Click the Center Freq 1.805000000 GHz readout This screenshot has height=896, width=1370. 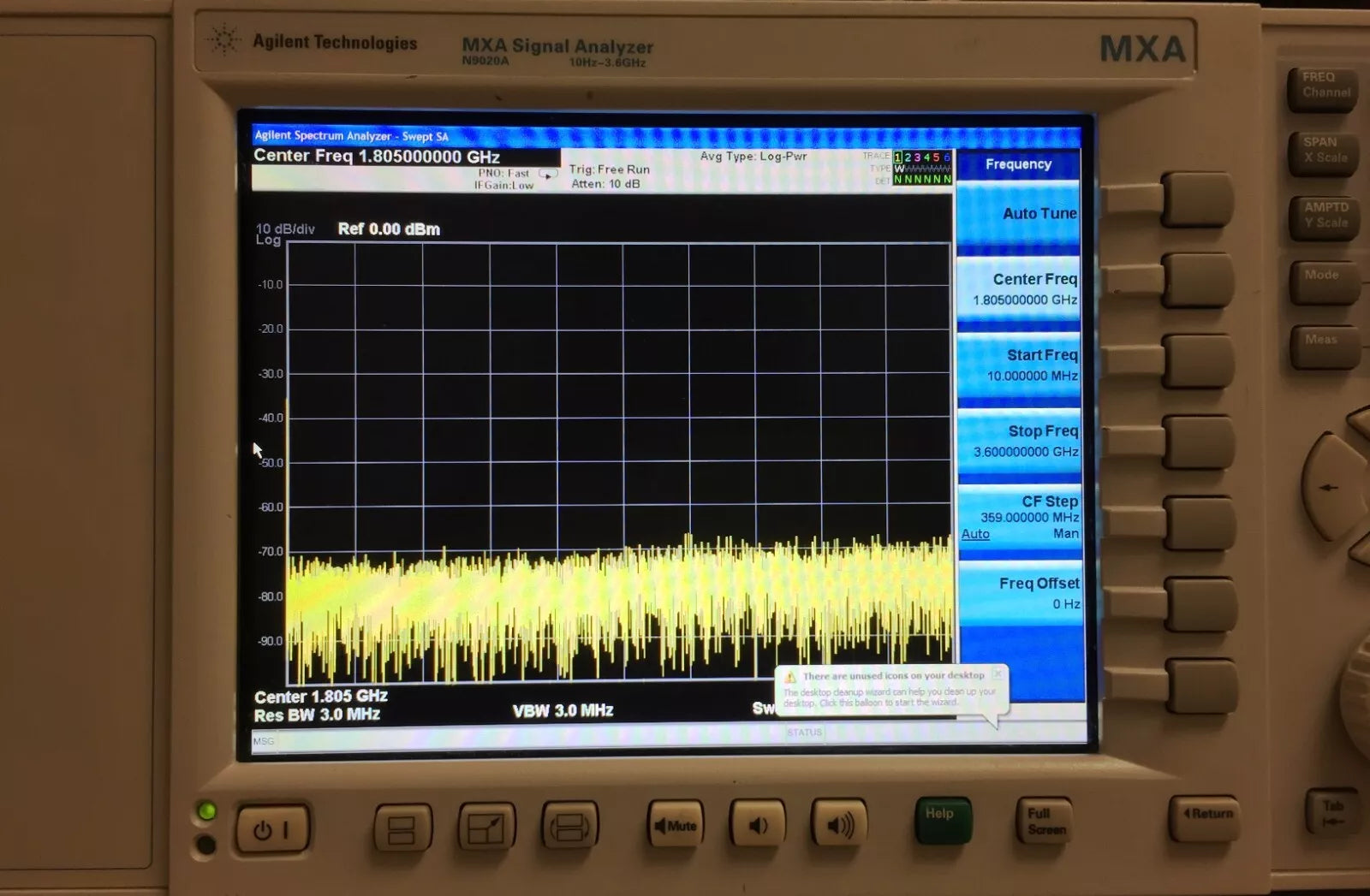pos(377,157)
